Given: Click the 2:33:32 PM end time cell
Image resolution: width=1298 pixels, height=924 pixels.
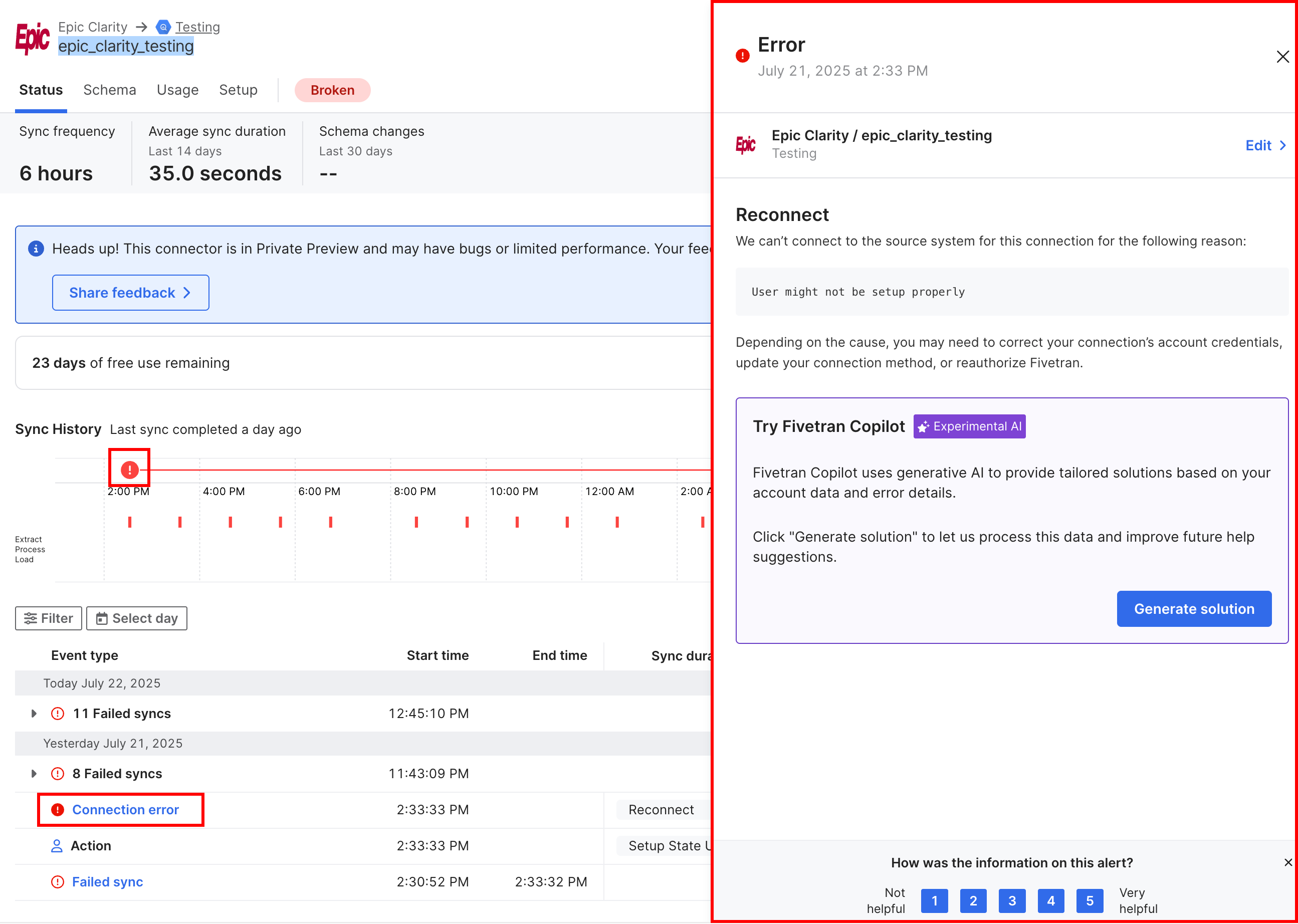Looking at the screenshot, I should [x=551, y=882].
